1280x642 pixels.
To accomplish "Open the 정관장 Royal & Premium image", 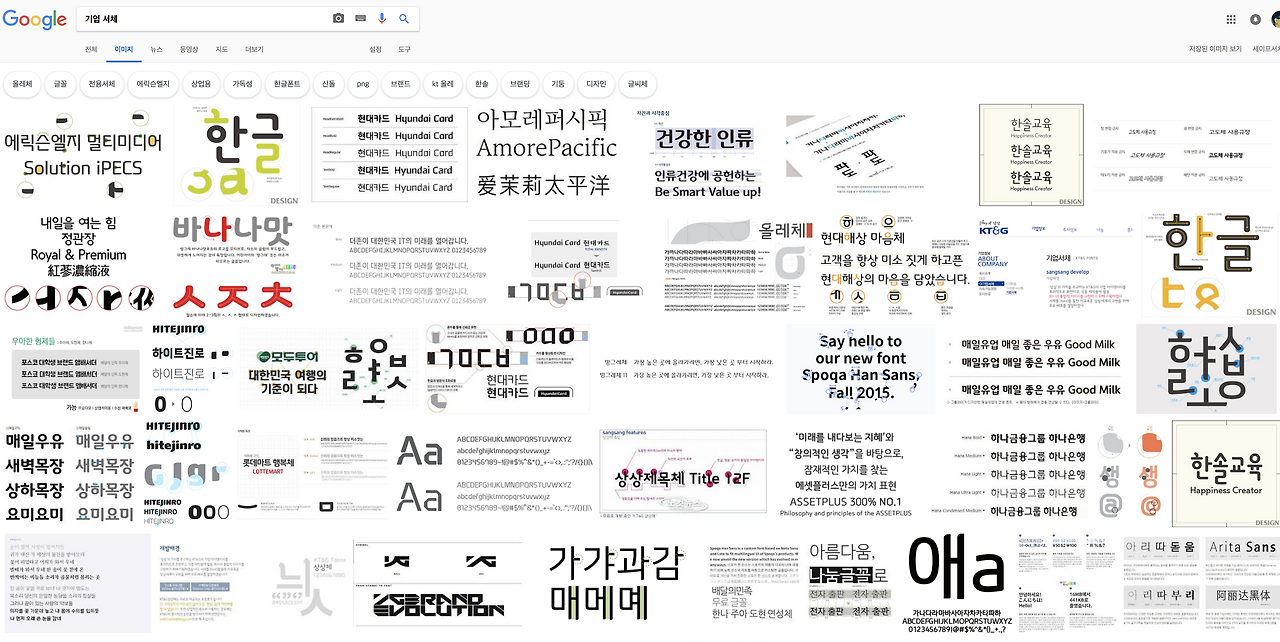I will pos(83,262).
